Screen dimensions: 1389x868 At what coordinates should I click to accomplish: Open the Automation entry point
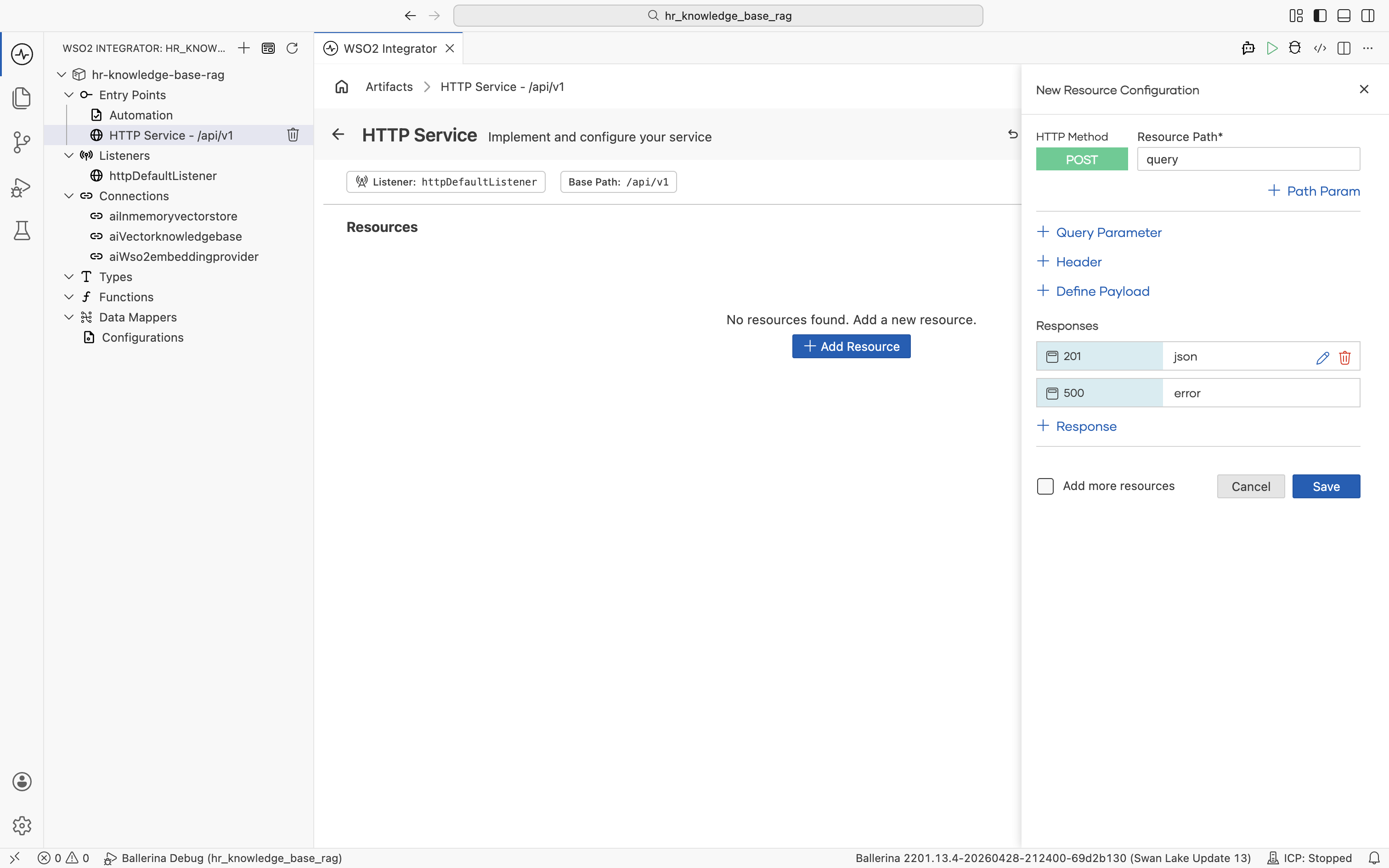141,115
